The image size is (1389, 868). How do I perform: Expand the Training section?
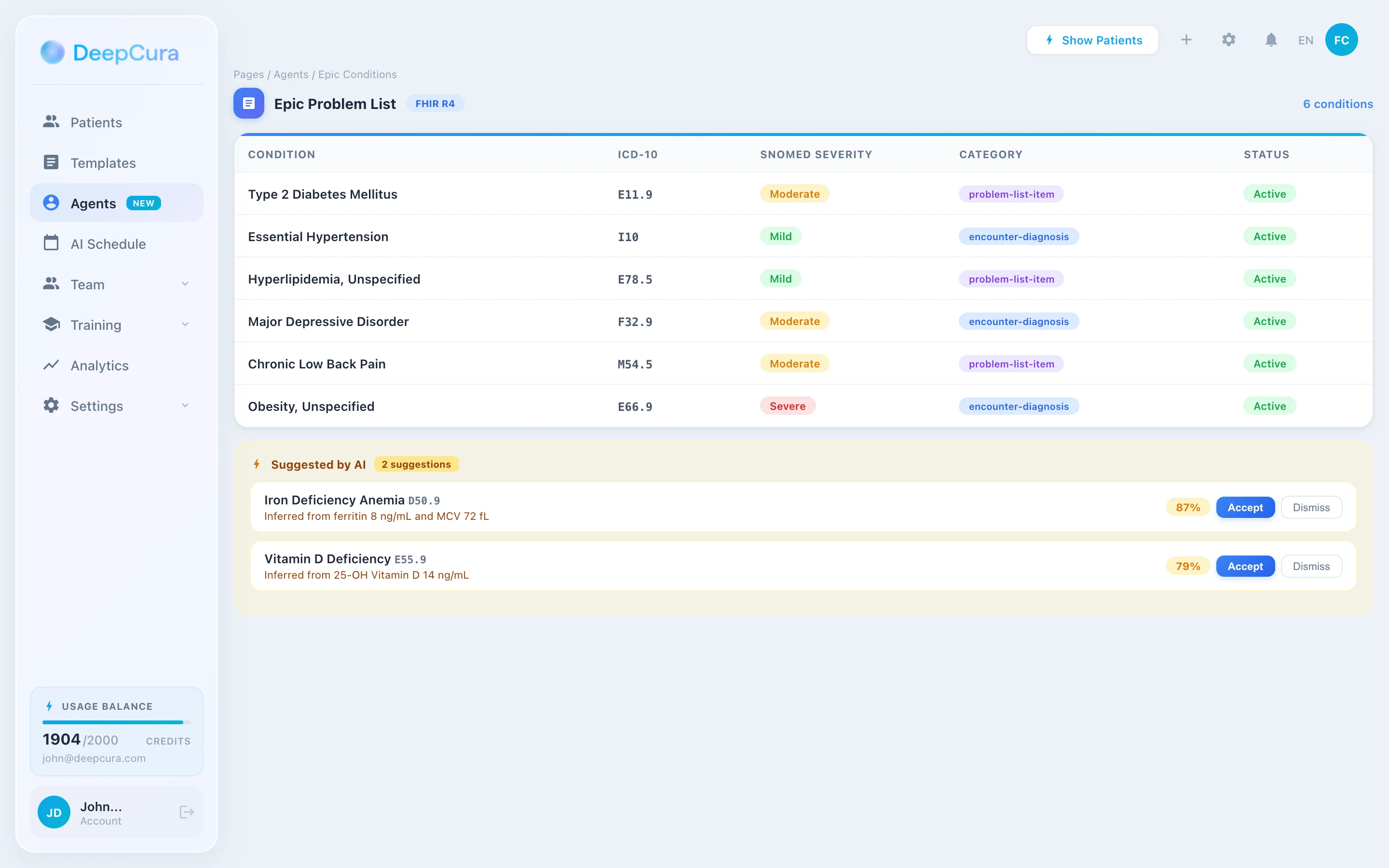coord(185,325)
